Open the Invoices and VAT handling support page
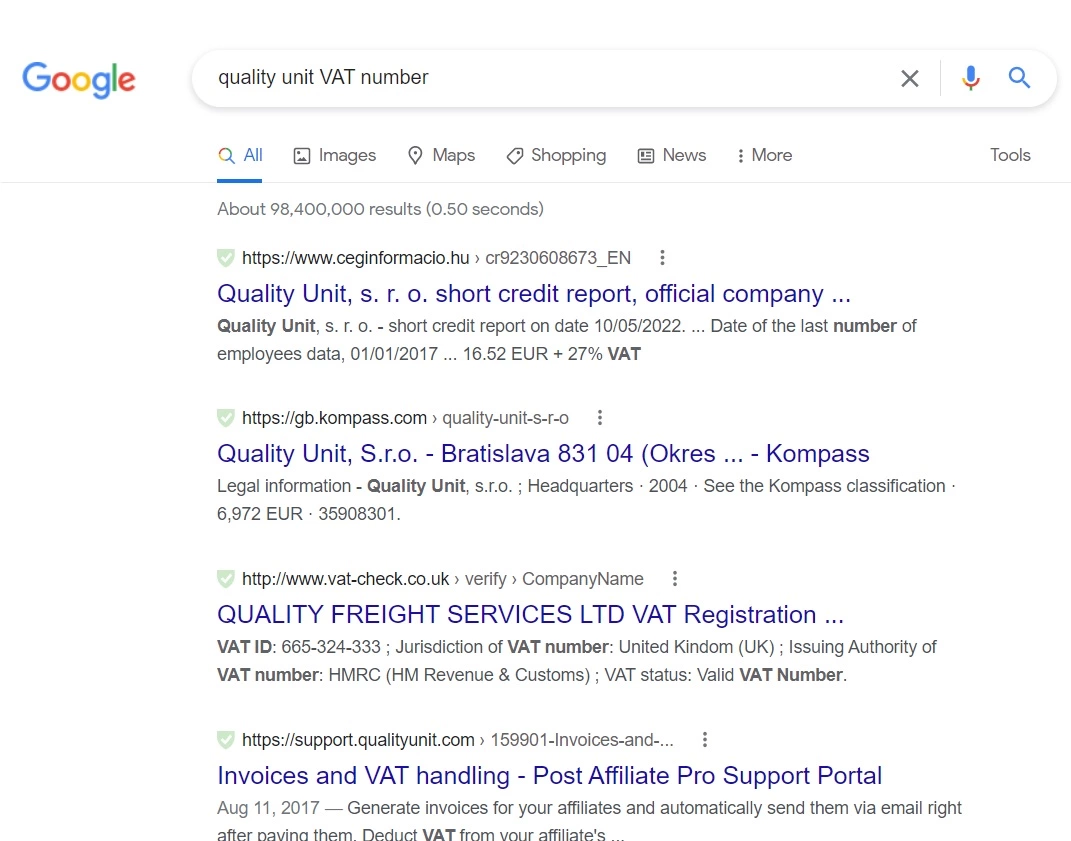The height and width of the screenshot is (841, 1071). pos(549,775)
